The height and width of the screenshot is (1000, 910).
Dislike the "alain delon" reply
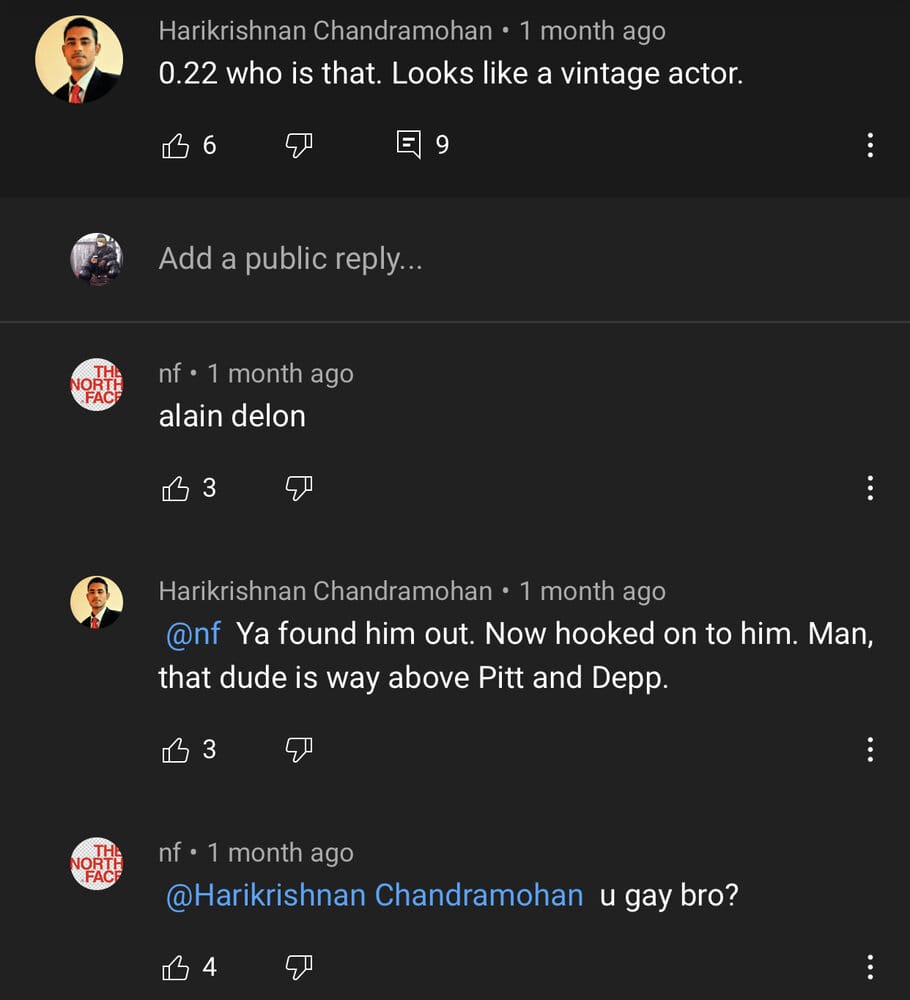point(299,488)
